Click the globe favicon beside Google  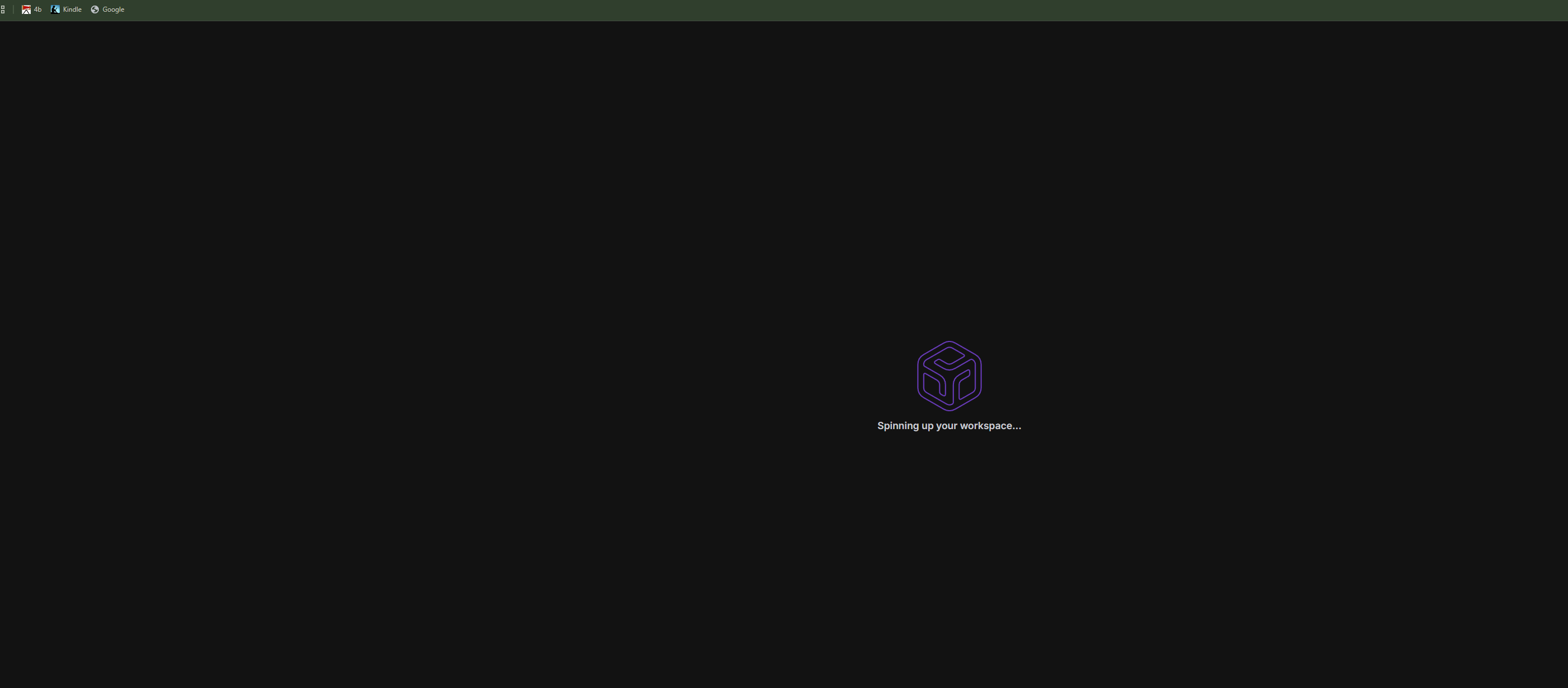coord(95,9)
